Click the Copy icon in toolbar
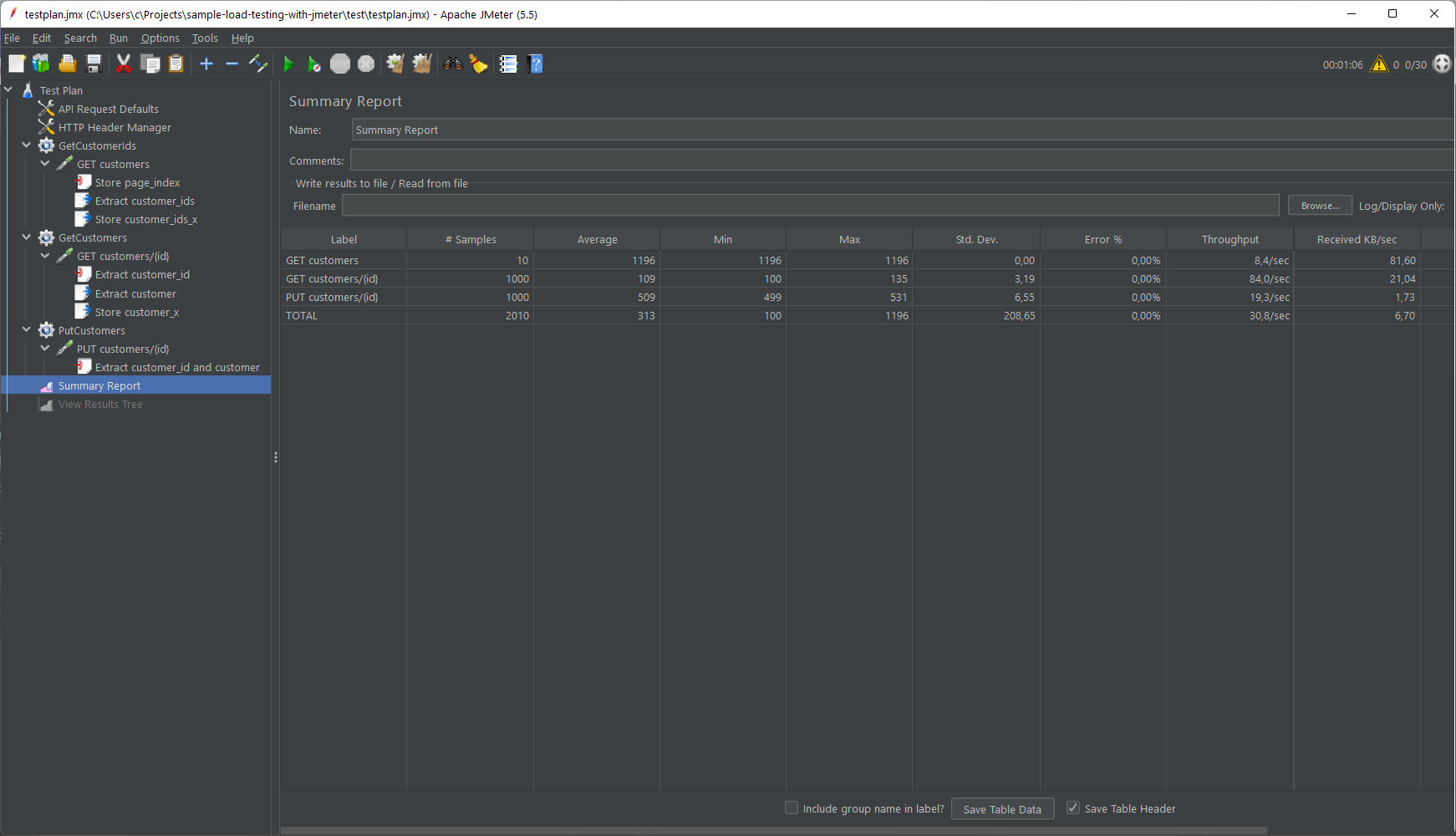 click(x=150, y=64)
